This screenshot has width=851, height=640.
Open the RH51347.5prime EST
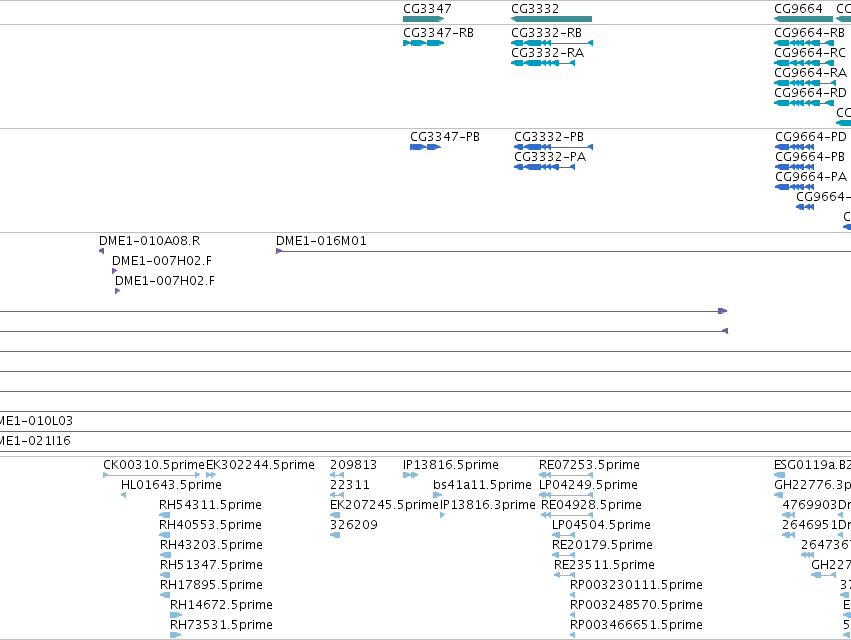(x=166, y=575)
